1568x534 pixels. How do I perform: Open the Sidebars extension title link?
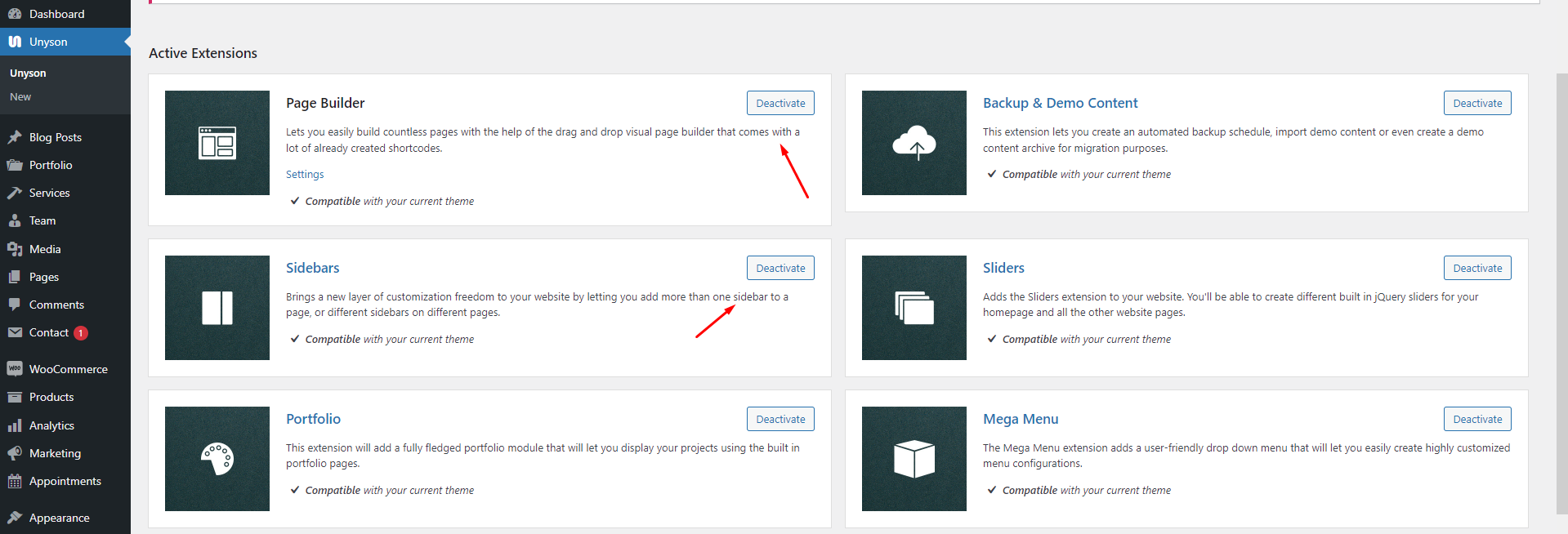(x=312, y=268)
